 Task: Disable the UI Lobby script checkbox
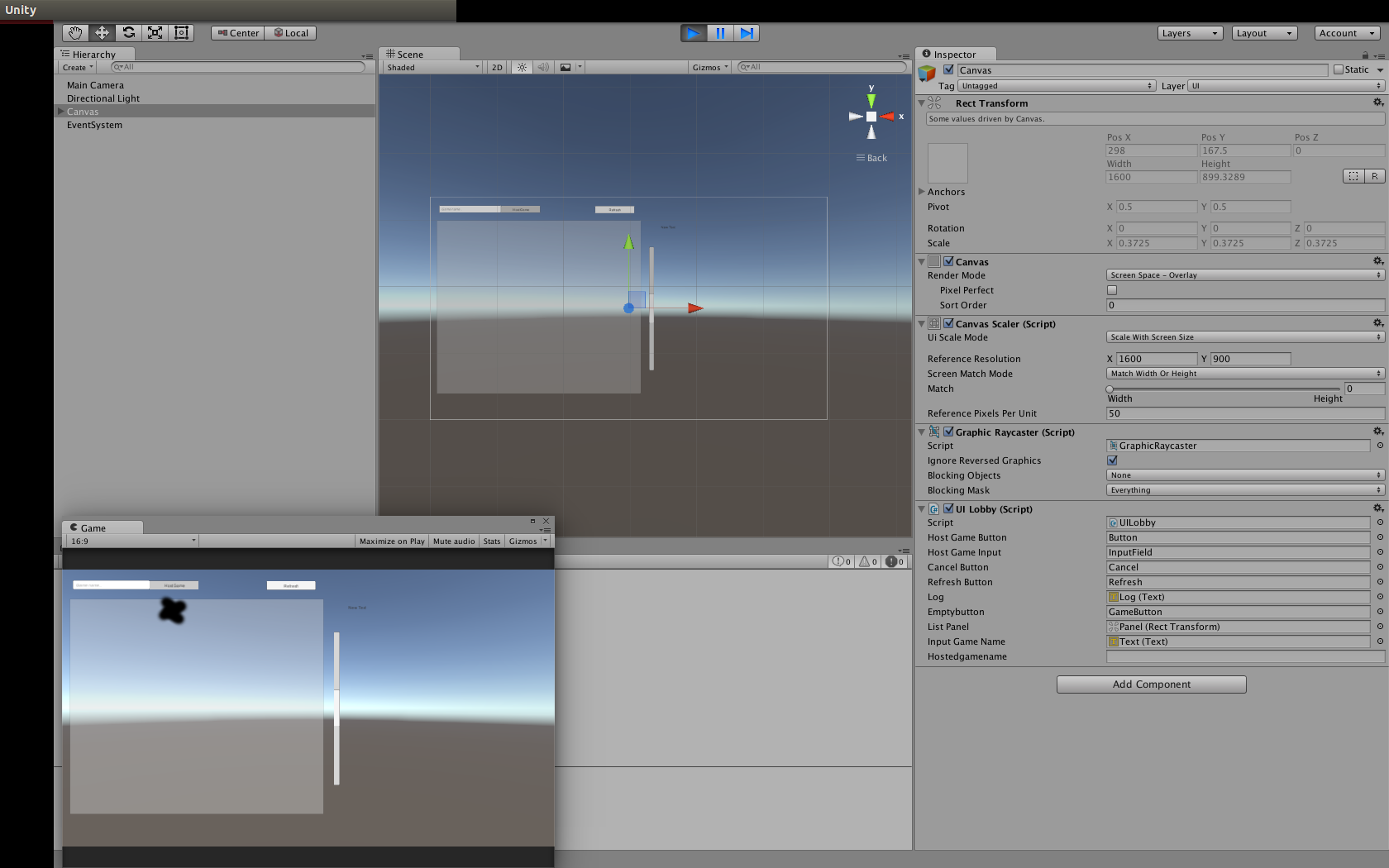pyautogui.click(x=948, y=508)
